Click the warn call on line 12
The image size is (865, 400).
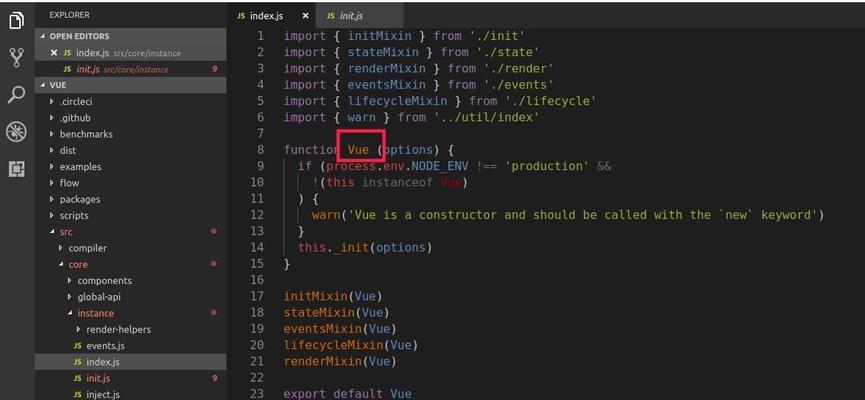tap(325, 215)
